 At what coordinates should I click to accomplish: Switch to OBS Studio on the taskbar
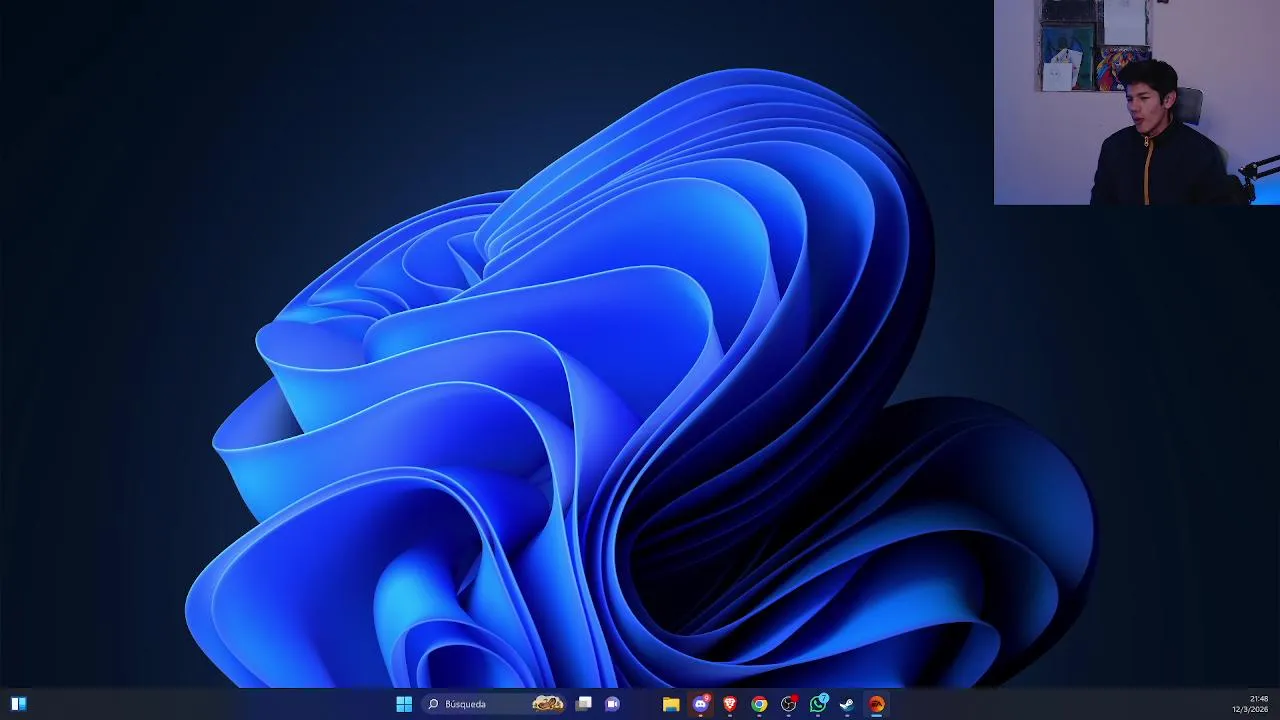[x=789, y=704]
